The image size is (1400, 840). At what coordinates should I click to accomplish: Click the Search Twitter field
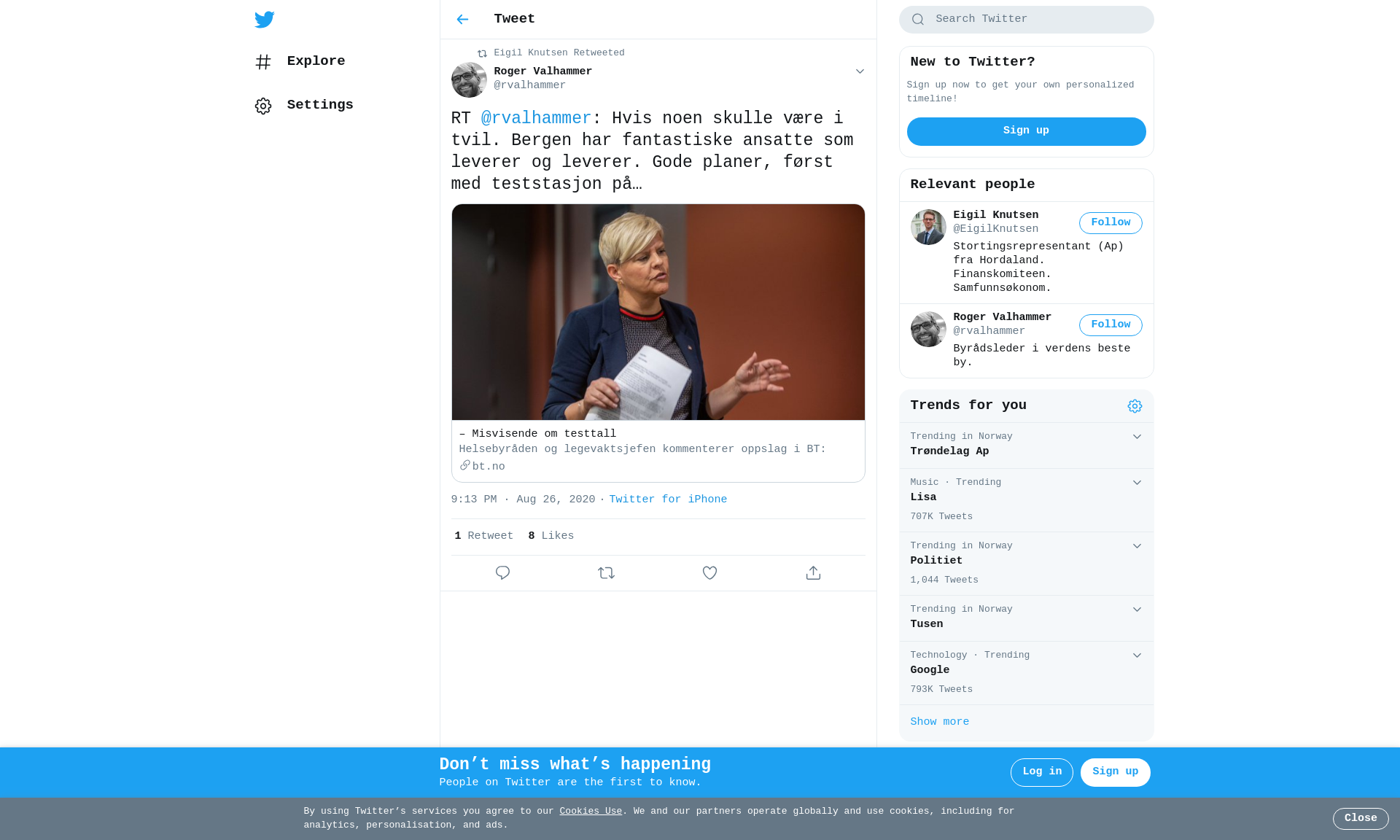(1026, 20)
